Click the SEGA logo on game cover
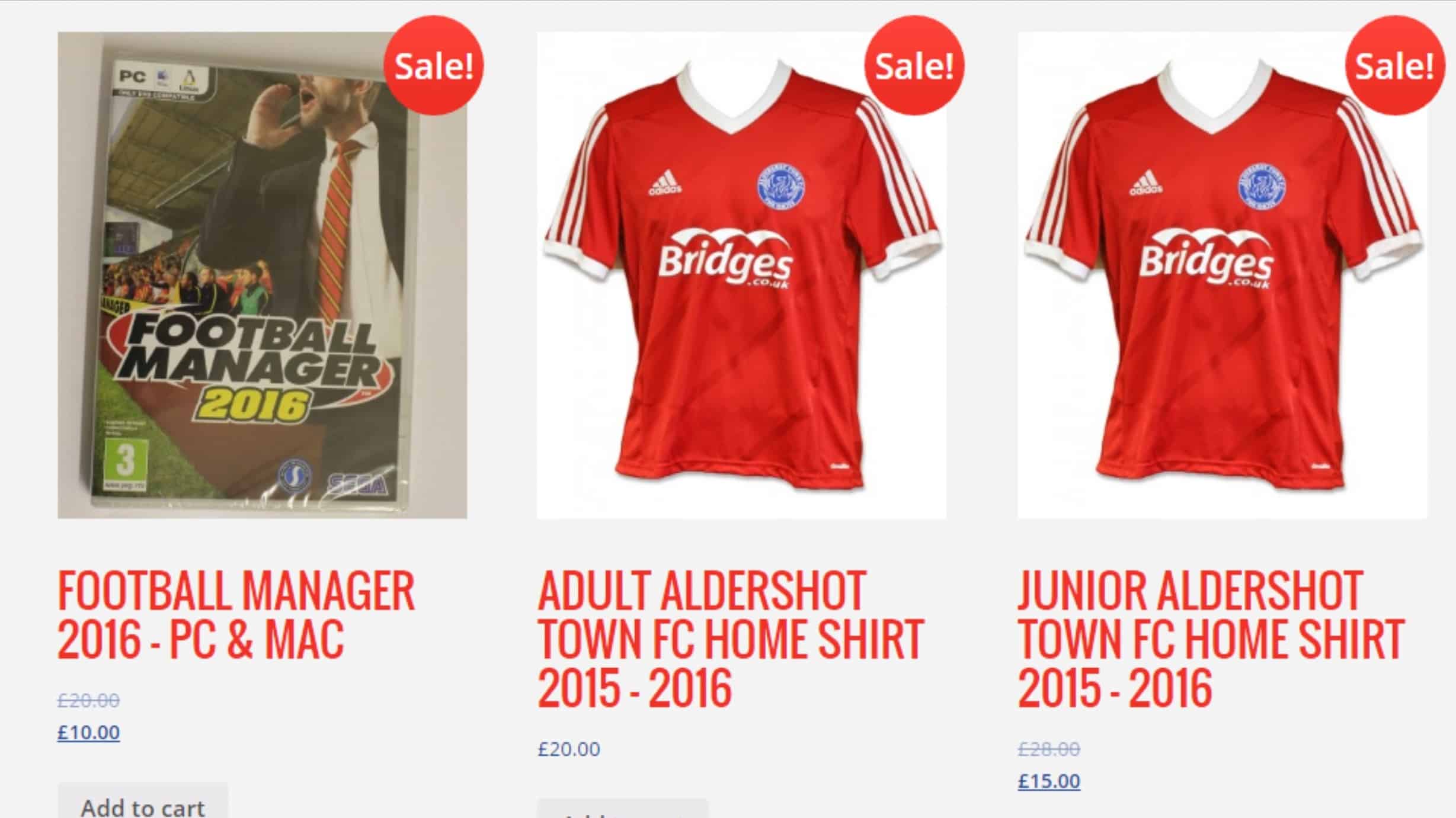This screenshot has width=1456, height=818. click(x=357, y=485)
